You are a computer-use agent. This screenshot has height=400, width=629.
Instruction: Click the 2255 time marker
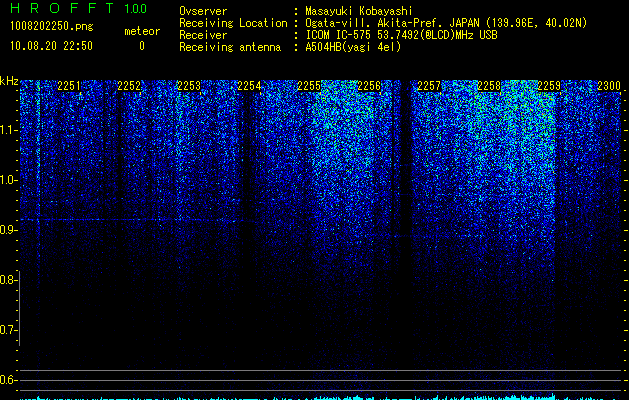(x=309, y=86)
